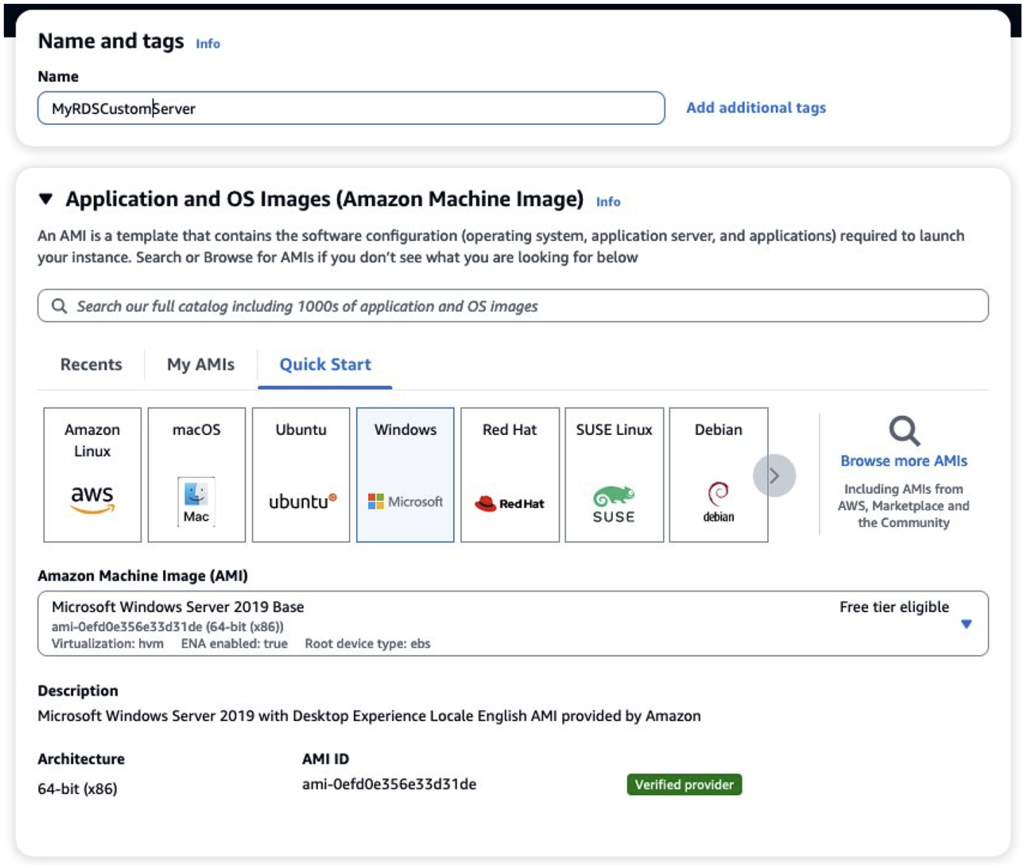
Task: Choose the Red Hat AMI tile
Action: click(510, 475)
